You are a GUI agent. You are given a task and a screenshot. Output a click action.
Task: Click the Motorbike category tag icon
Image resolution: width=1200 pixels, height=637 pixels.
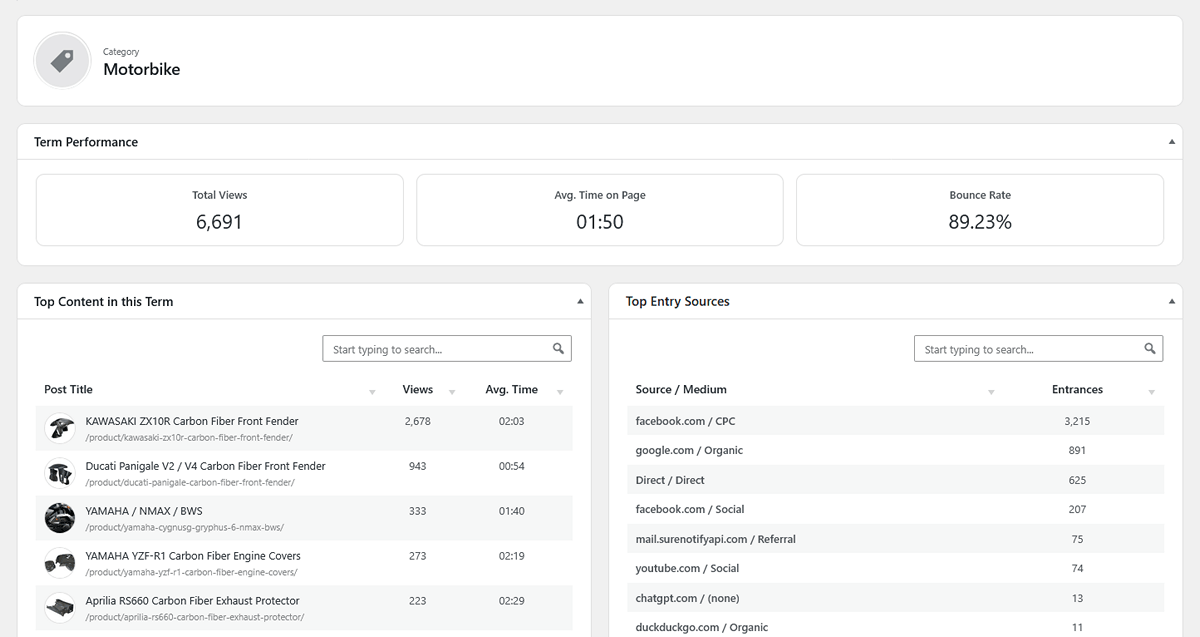click(x=62, y=61)
